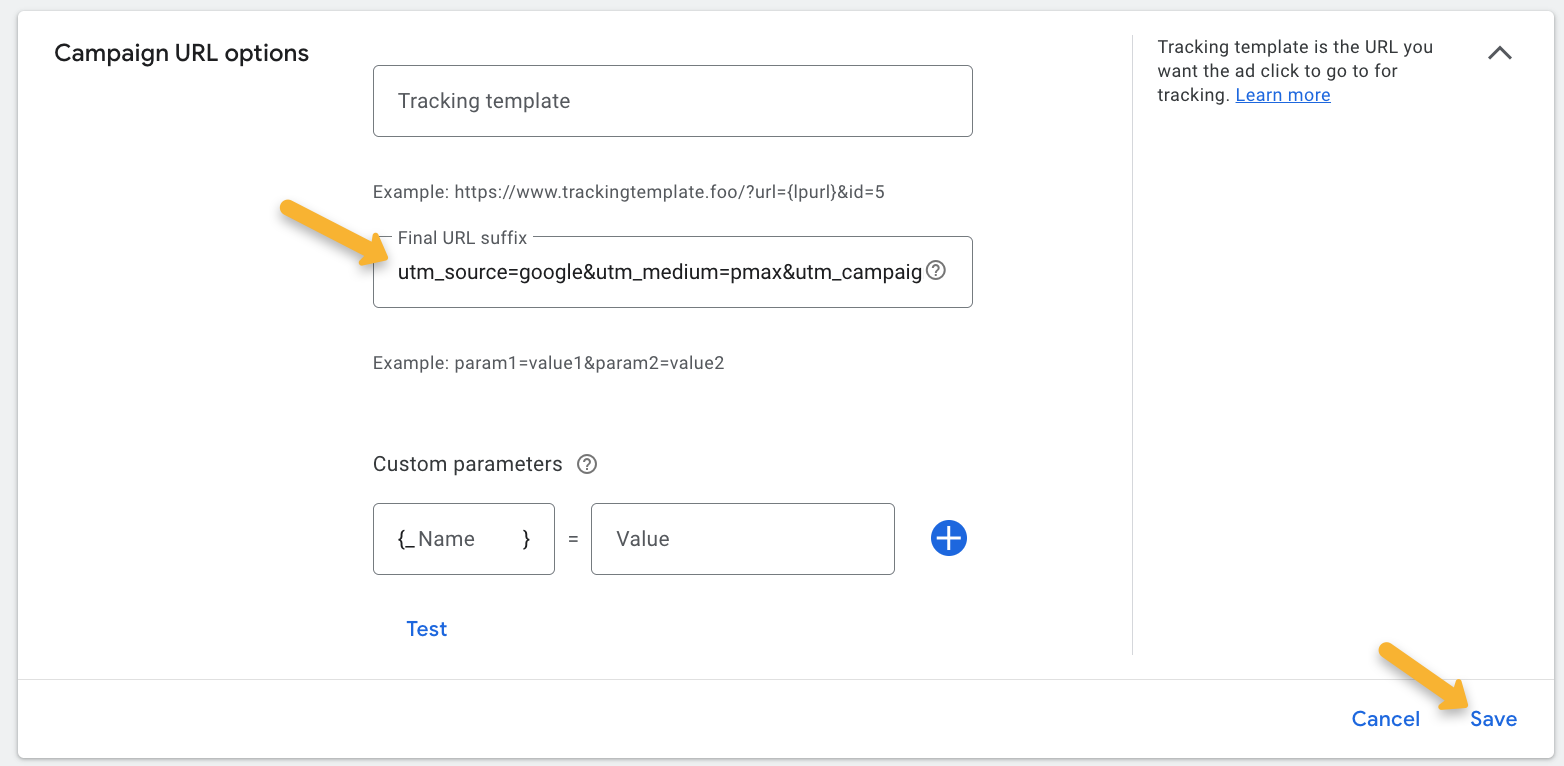Click the help icon in Final URL suffix field
This screenshot has height=766, width=1564.
tap(936, 270)
